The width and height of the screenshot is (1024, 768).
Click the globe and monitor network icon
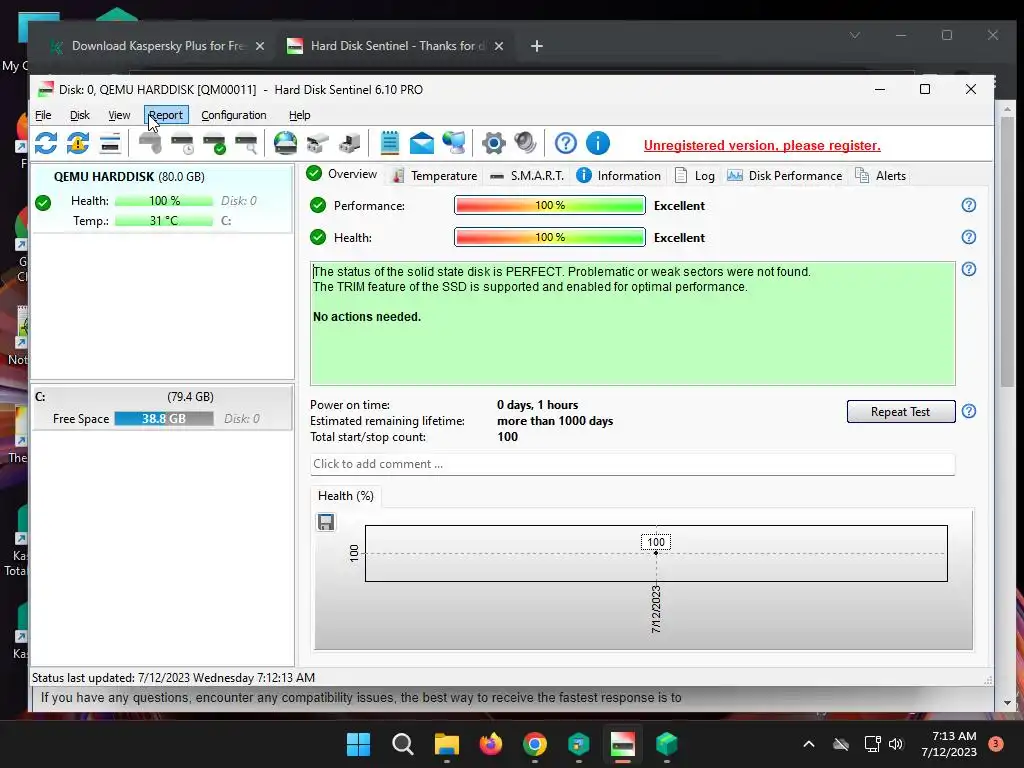tap(454, 143)
